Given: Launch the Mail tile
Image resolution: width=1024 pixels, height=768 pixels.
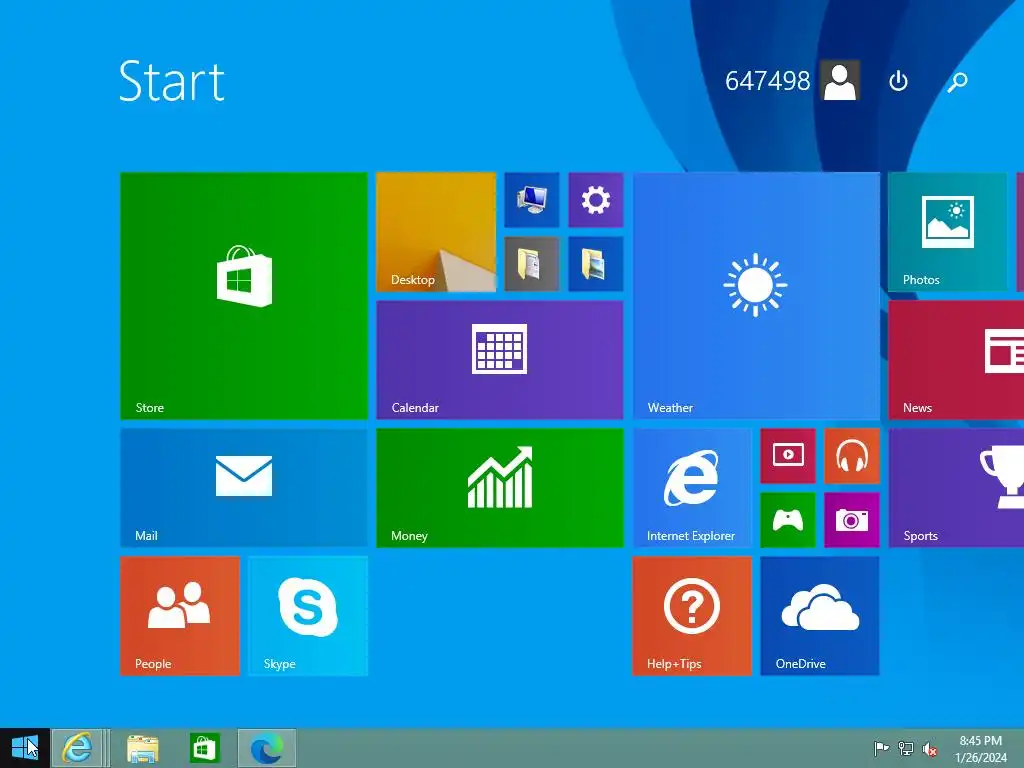Looking at the screenshot, I should [x=244, y=487].
